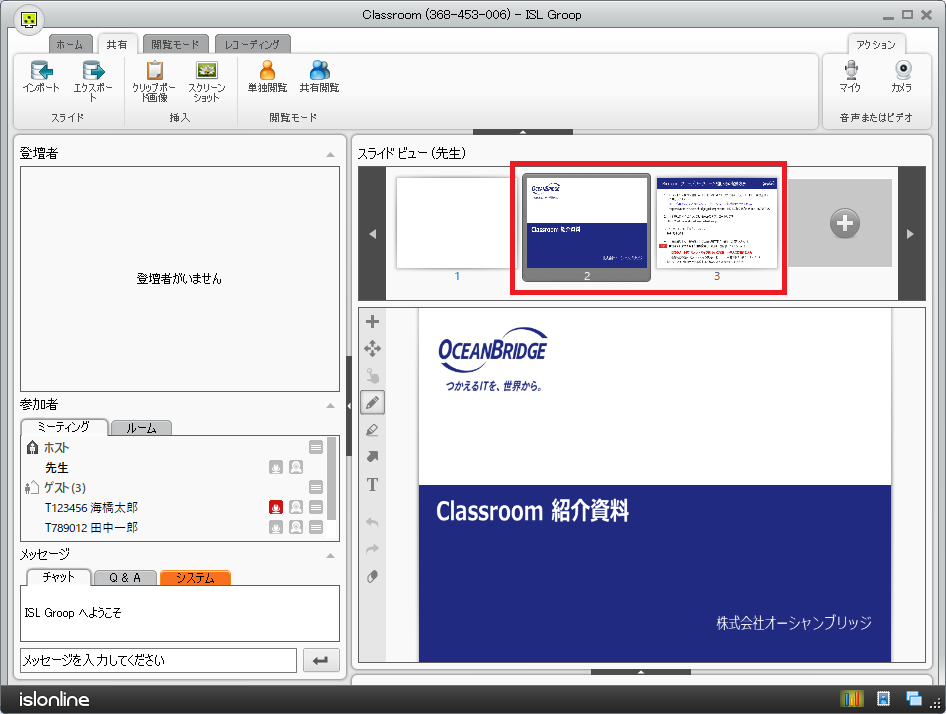The image size is (946, 714).
Task: Collapse the メッセージ panel
Action: click(331, 555)
